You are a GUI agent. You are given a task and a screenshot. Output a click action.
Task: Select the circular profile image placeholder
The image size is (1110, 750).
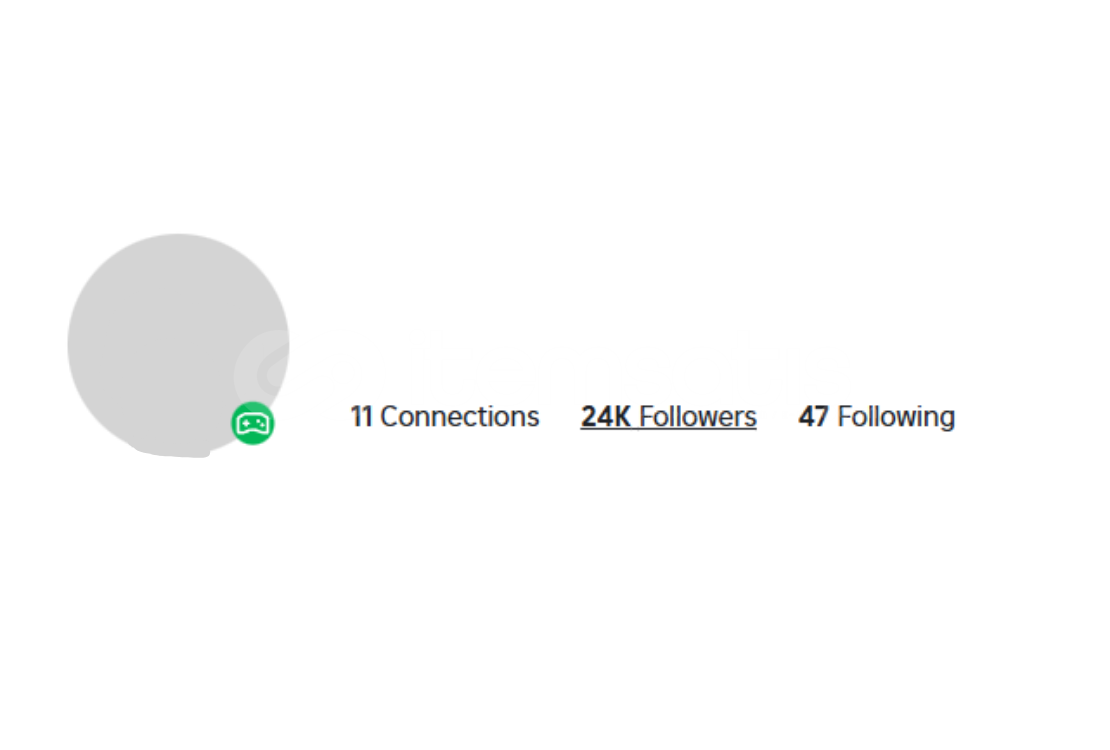coord(178,346)
